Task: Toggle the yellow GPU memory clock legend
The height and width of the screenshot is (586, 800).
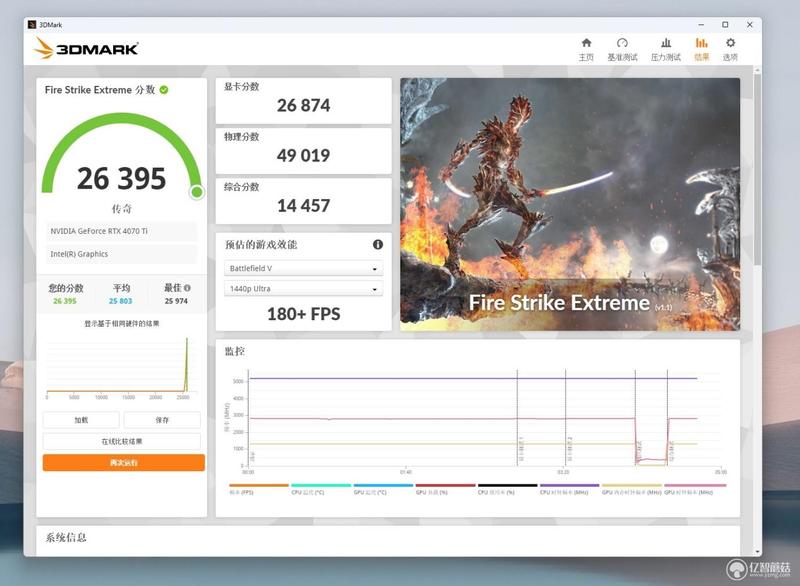Action: coord(632,489)
